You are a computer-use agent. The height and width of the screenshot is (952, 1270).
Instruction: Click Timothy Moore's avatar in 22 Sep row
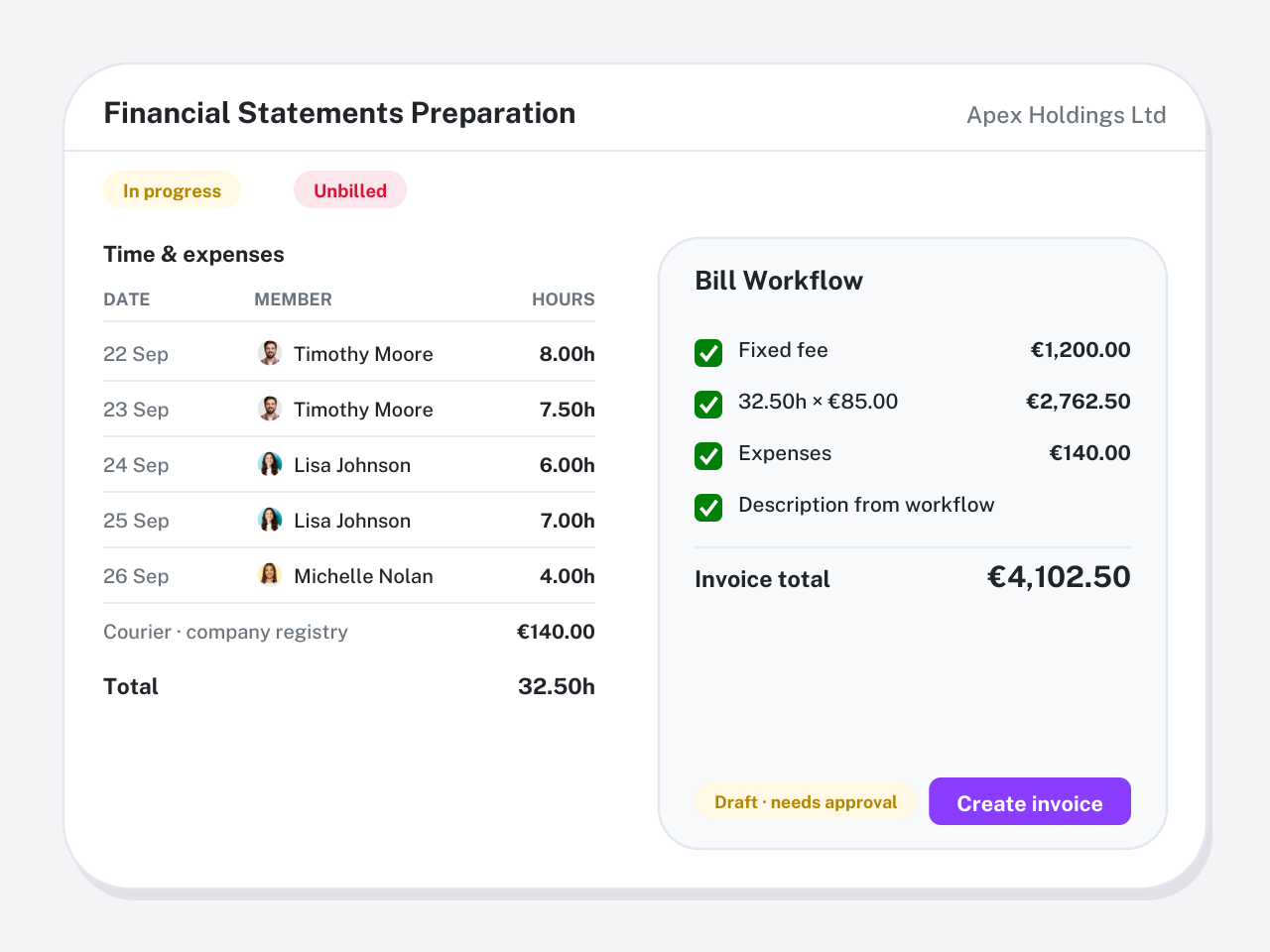[x=269, y=353]
